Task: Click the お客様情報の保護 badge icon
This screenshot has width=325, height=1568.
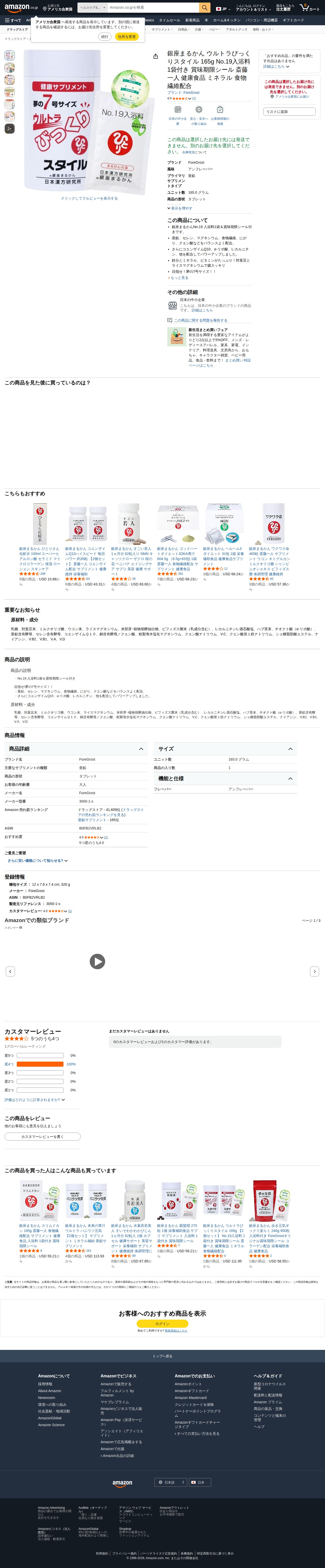Action: (x=220, y=110)
